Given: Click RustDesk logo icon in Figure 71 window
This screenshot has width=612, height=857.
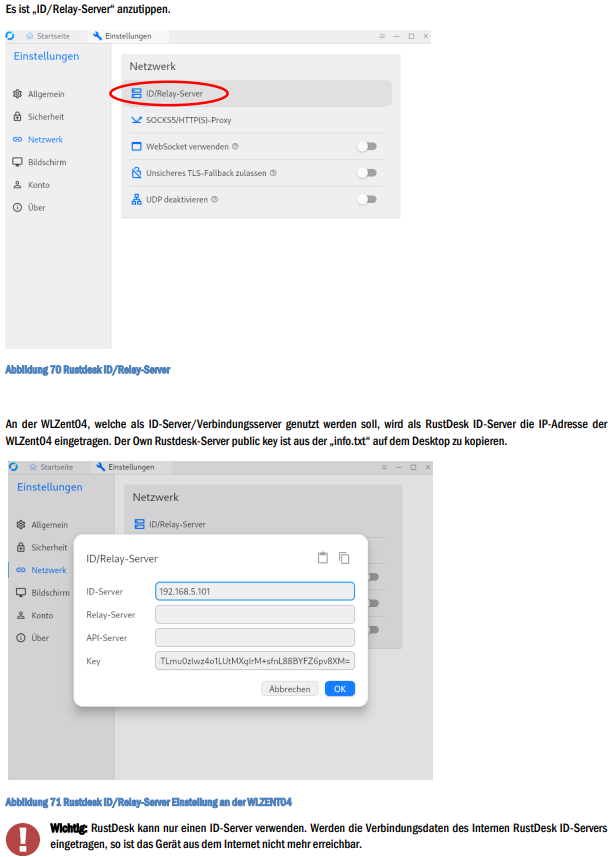Looking at the screenshot, I should [x=13, y=467].
